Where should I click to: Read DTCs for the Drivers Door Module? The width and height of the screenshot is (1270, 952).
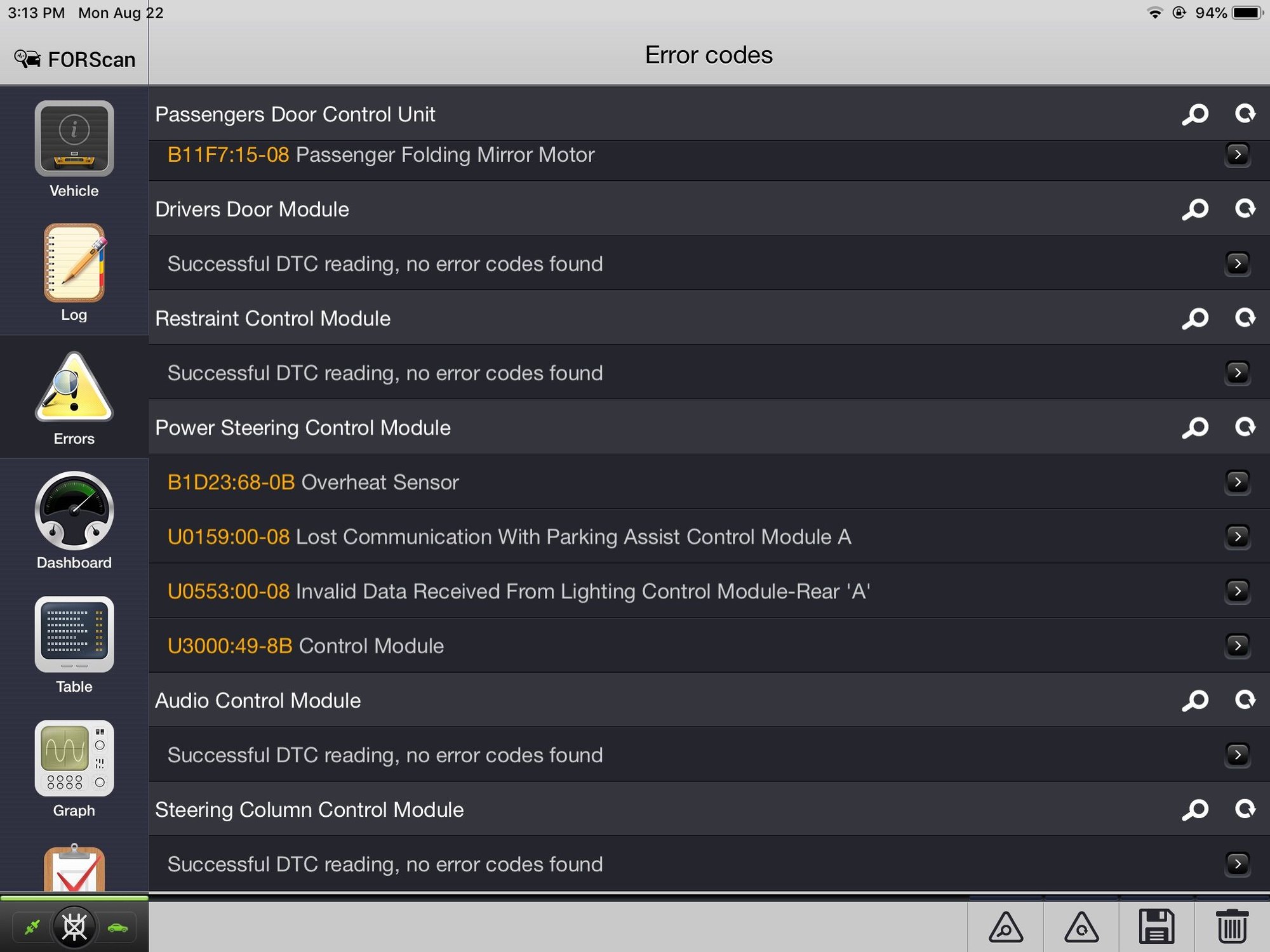(x=1196, y=208)
